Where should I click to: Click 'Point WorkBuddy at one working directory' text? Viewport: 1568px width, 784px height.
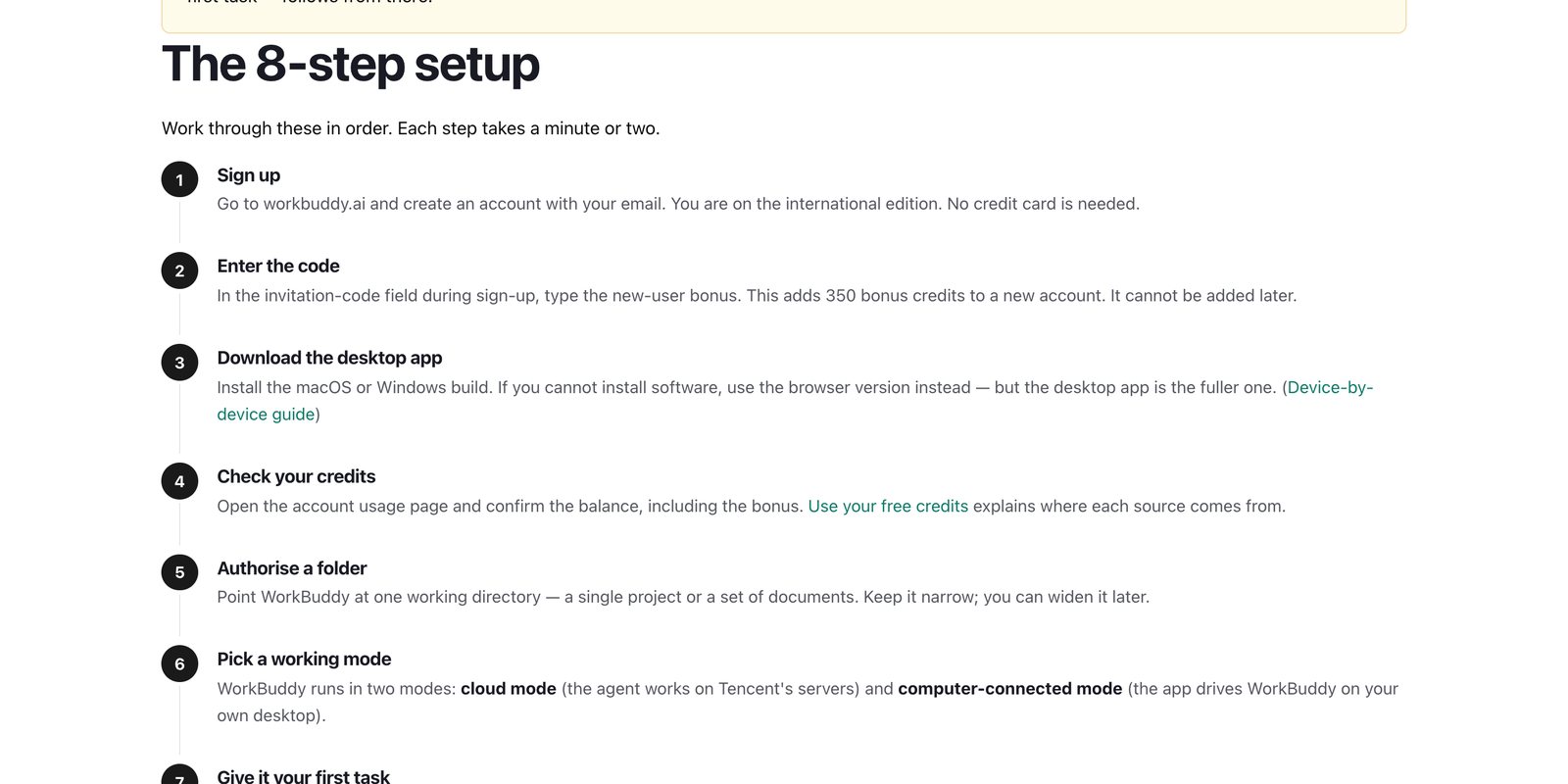click(x=683, y=597)
